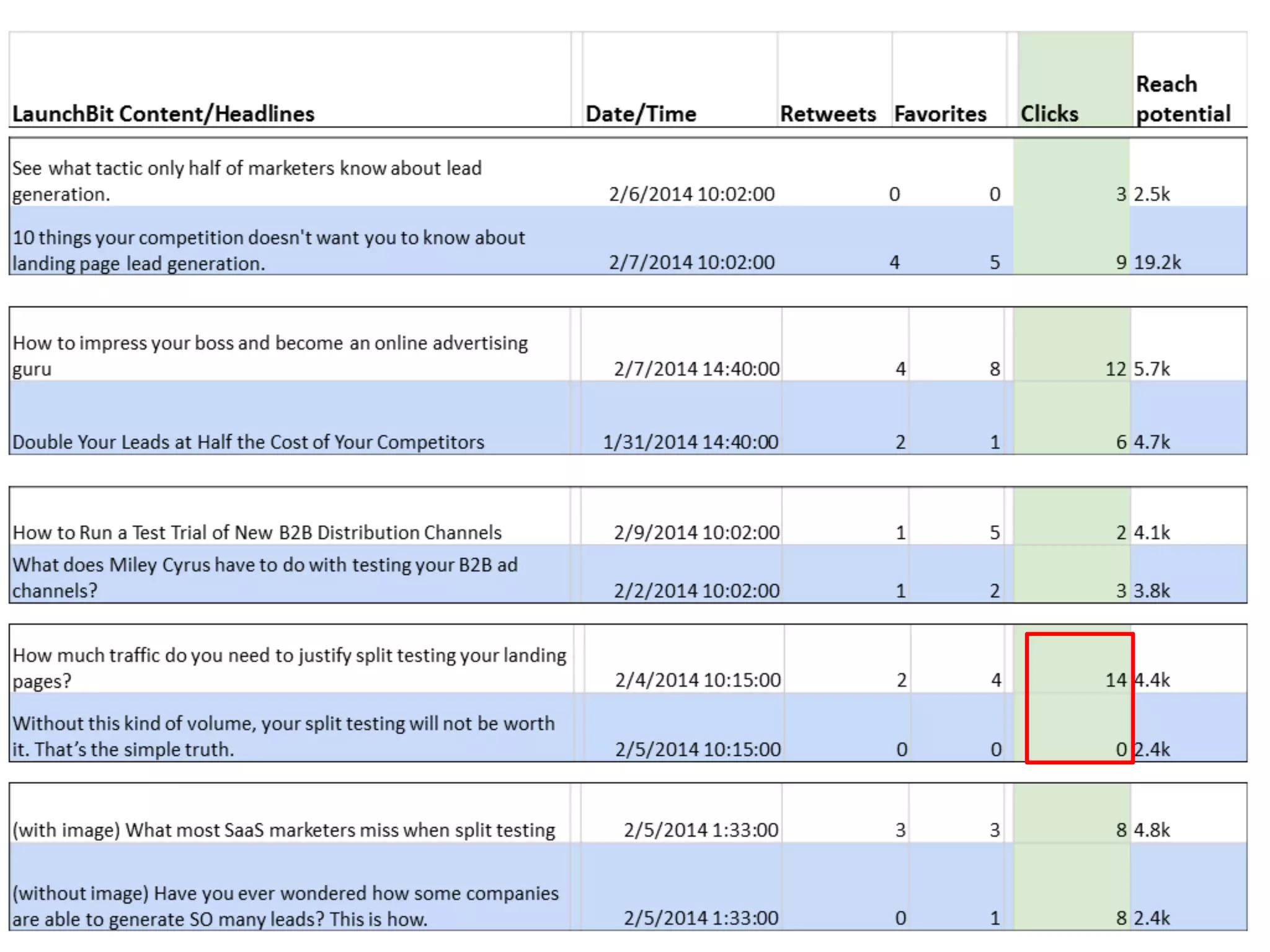Click the green Clicks column header
Screen dimensions: 1270x952
click(x=1049, y=114)
